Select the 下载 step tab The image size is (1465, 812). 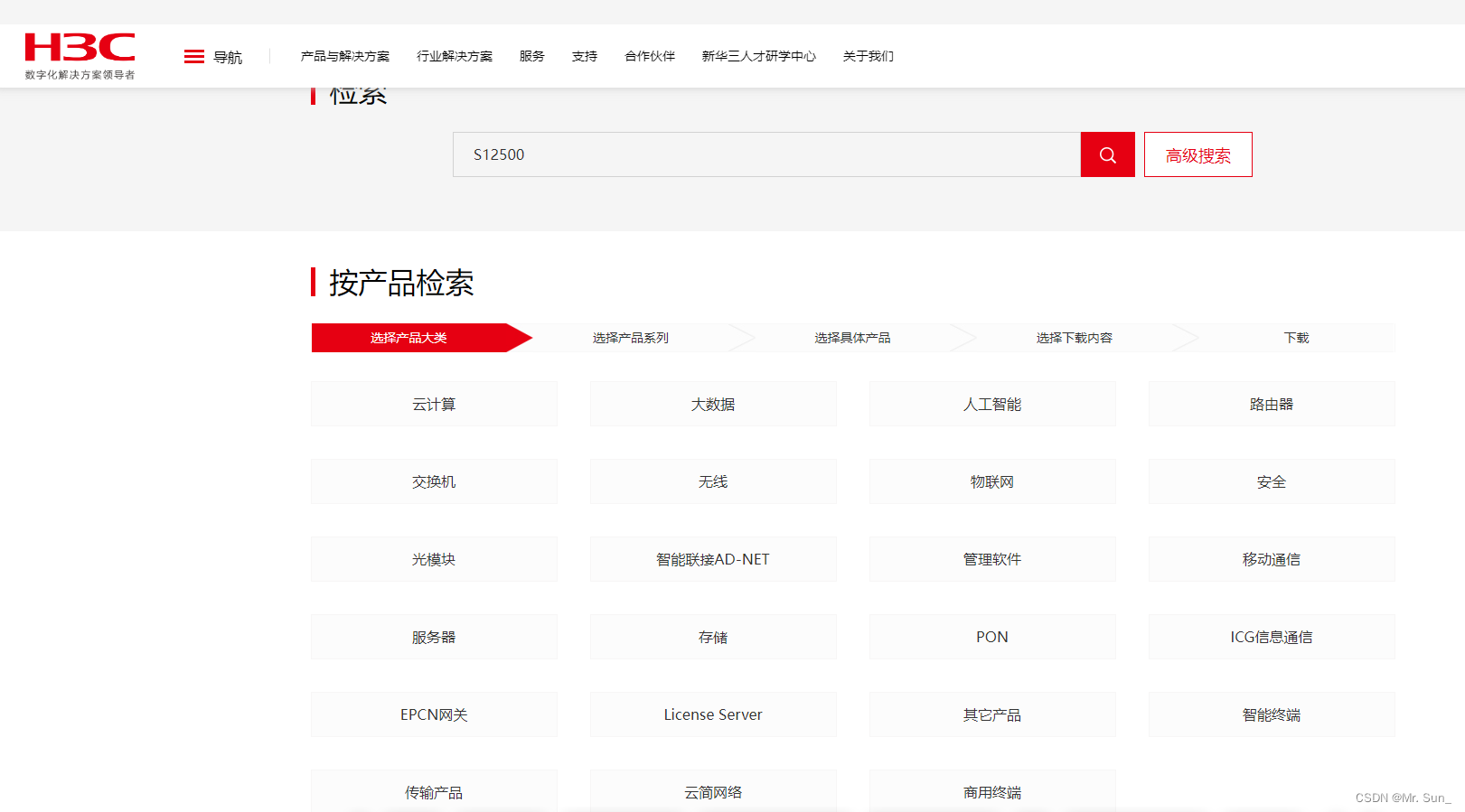click(x=1296, y=338)
